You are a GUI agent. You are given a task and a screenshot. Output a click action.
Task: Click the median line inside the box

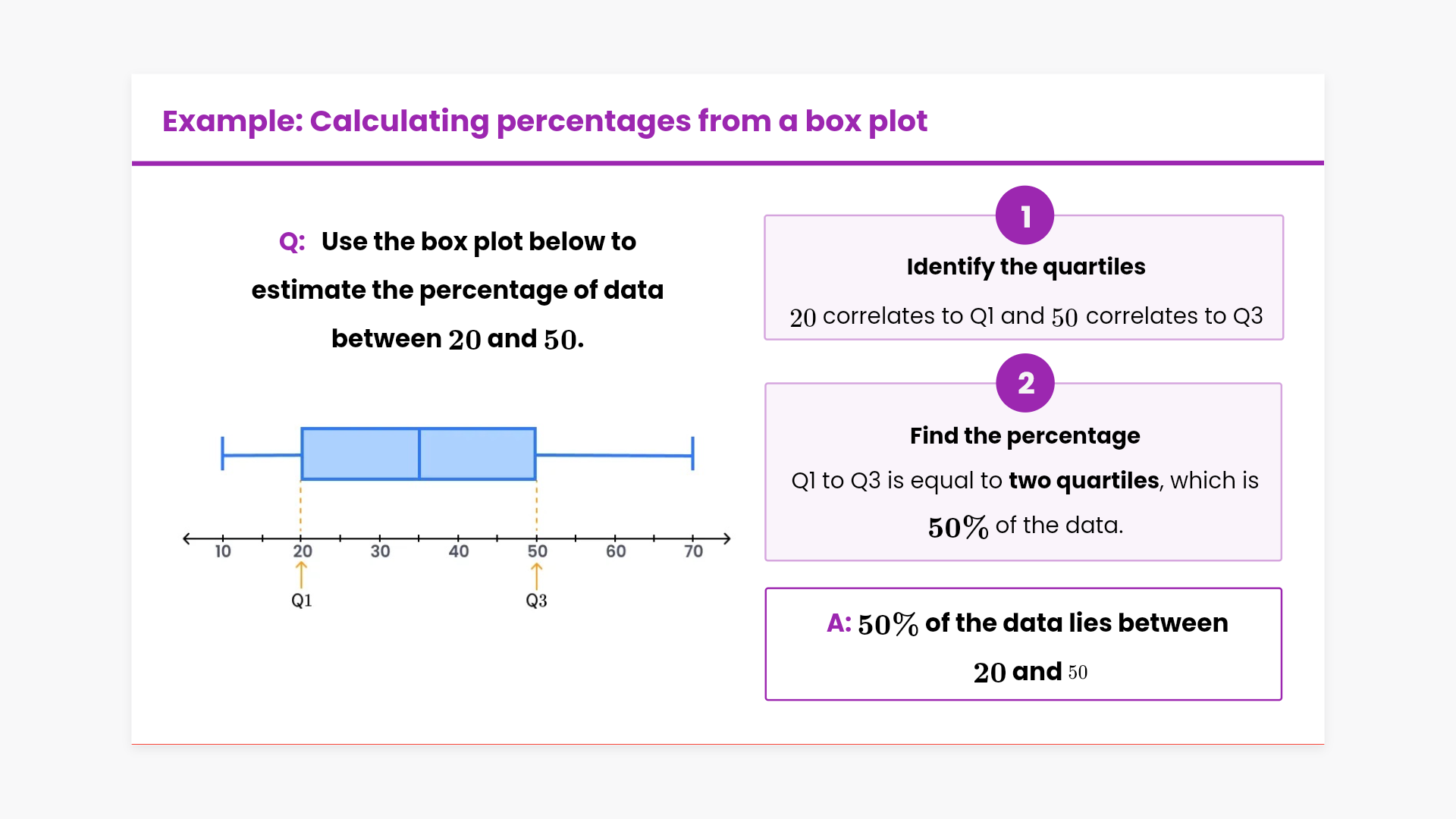pos(419,453)
